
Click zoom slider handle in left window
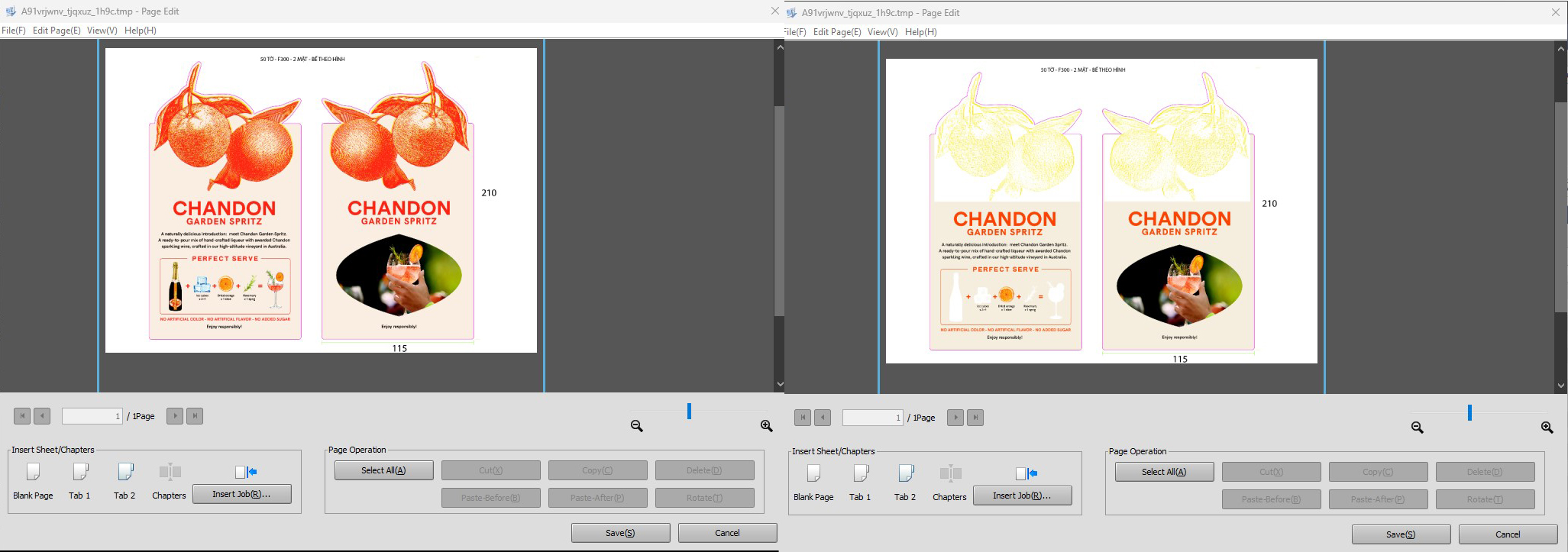(689, 412)
